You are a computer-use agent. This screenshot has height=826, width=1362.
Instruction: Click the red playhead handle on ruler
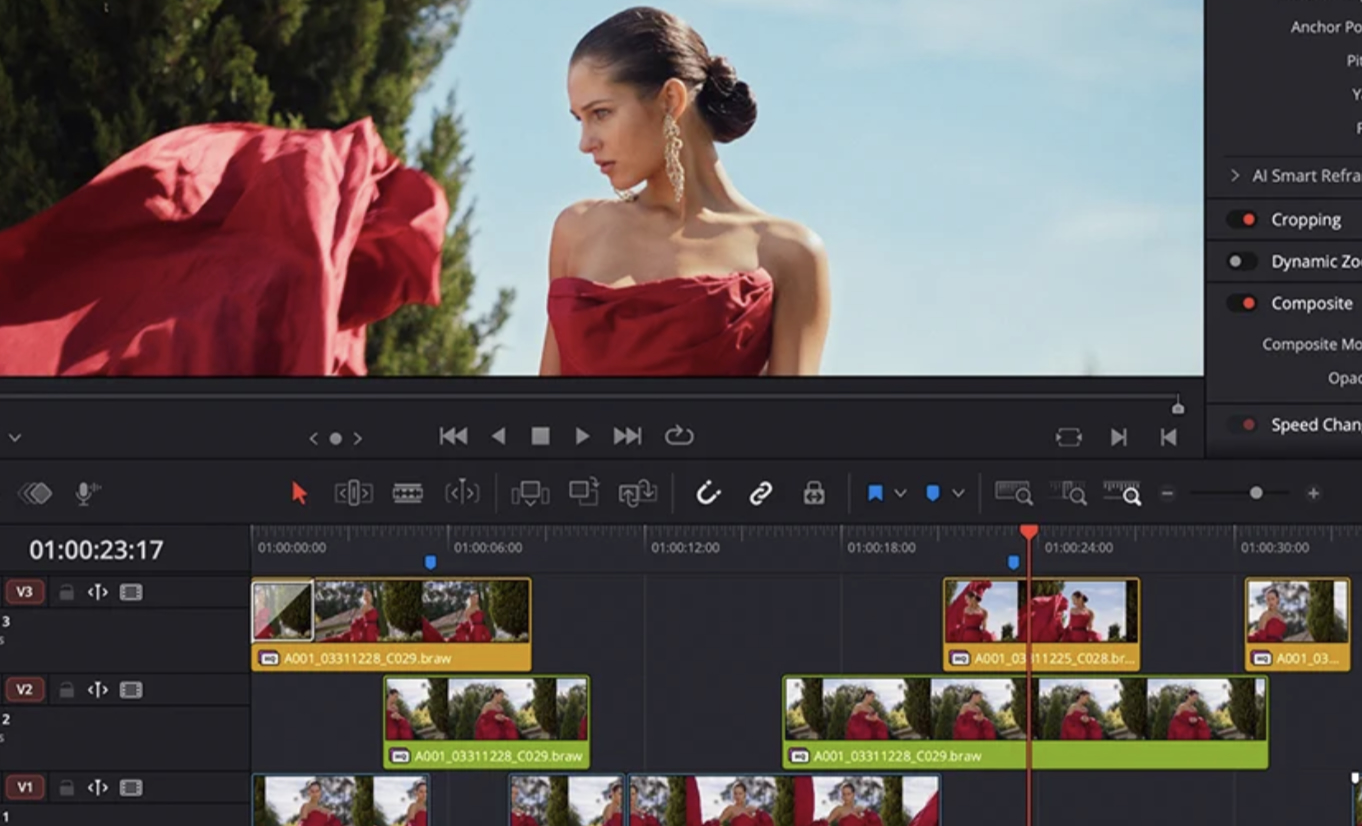pyautogui.click(x=1029, y=532)
